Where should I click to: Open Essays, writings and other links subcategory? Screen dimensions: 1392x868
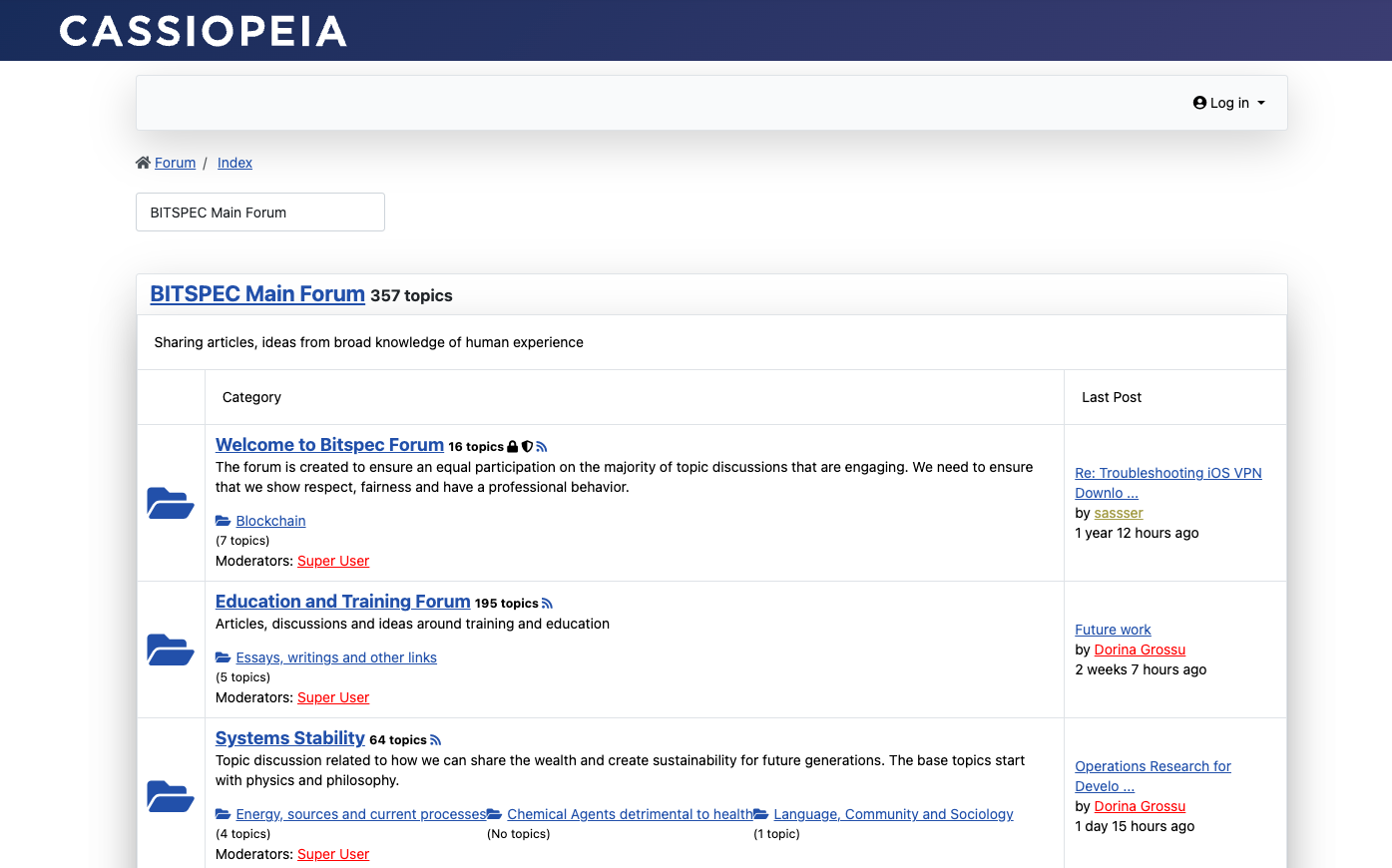click(336, 657)
